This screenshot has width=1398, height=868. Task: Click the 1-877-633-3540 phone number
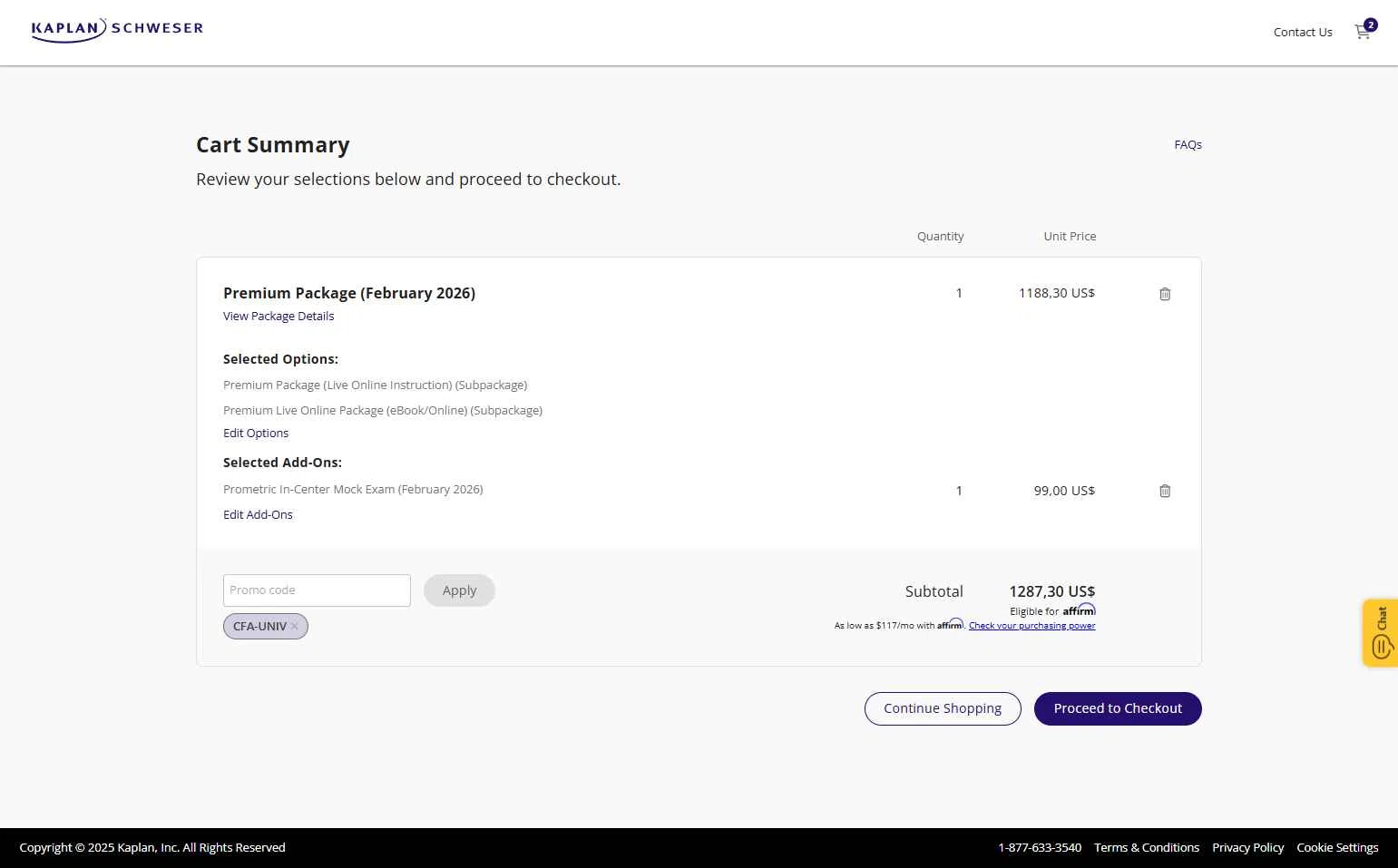(x=1040, y=847)
